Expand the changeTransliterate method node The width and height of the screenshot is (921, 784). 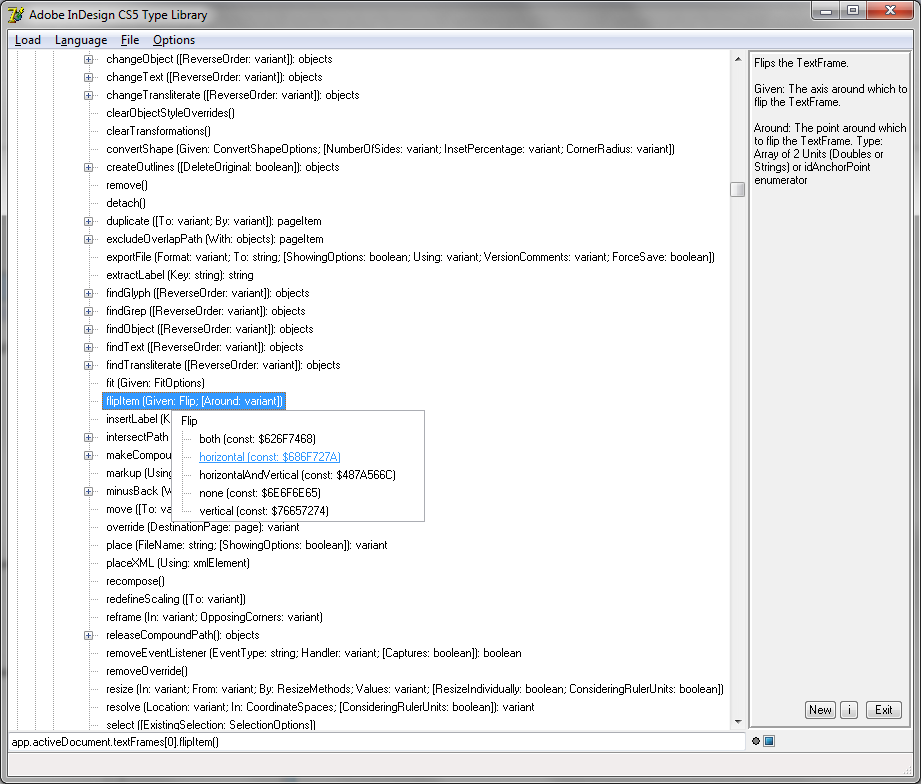[x=88, y=95]
